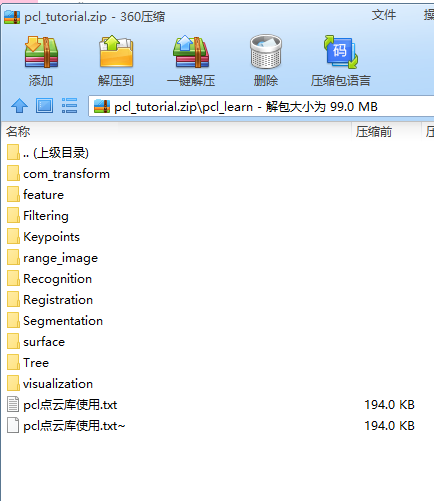Open the 压缩包语言 archive language icon

click(341, 52)
